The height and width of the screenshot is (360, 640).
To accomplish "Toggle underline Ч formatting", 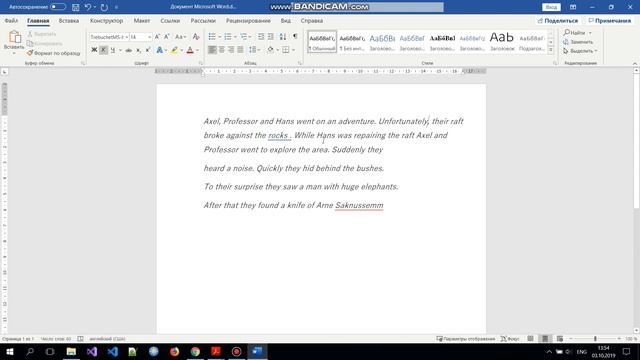I will pyautogui.click(x=113, y=50).
